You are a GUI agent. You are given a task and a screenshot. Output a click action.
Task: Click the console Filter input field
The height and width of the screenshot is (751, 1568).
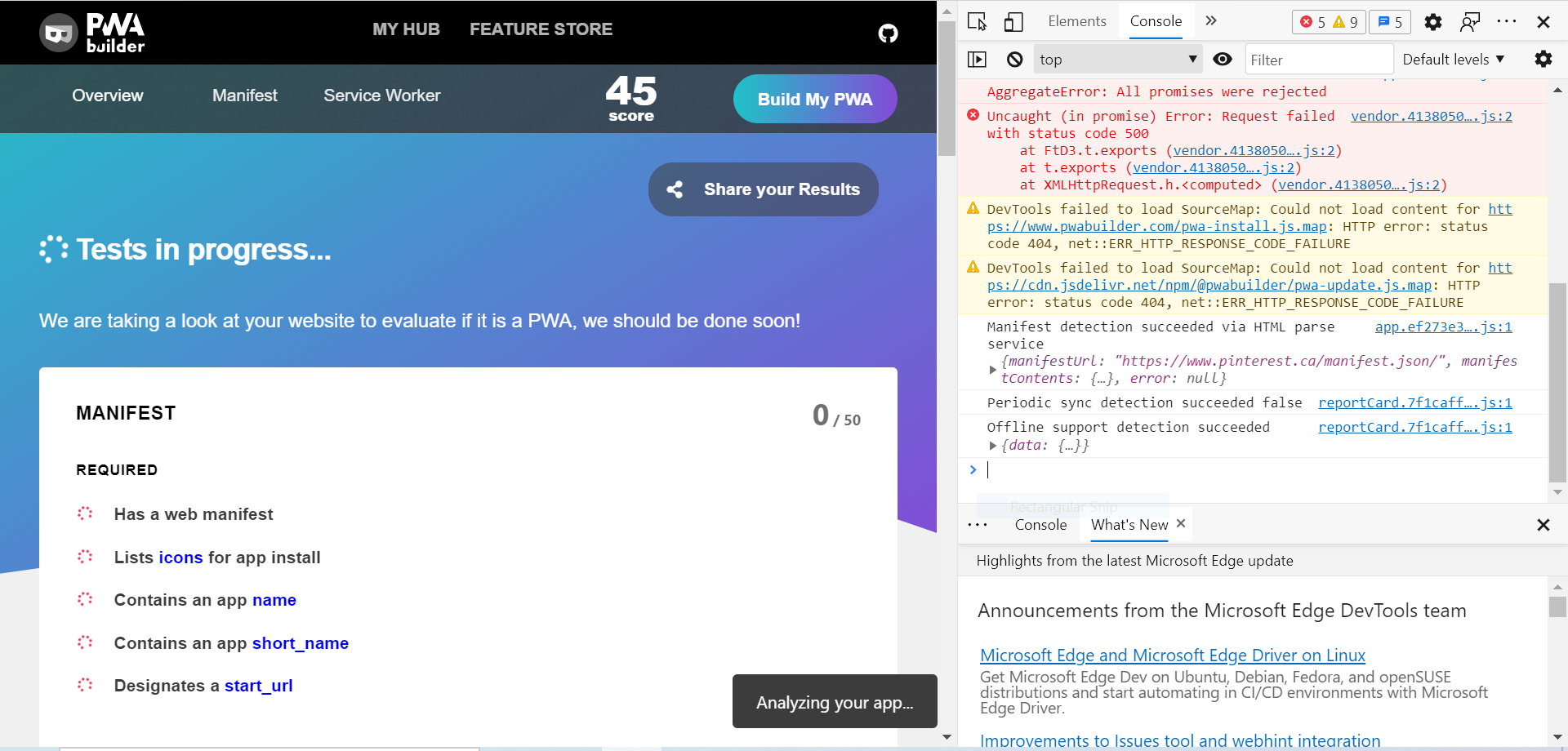tap(1318, 59)
